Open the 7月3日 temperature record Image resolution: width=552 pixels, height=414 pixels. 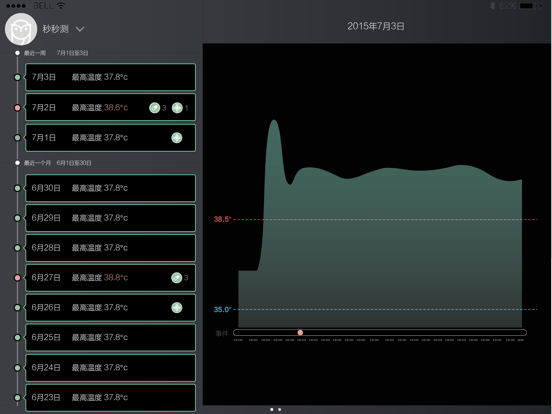coord(111,77)
